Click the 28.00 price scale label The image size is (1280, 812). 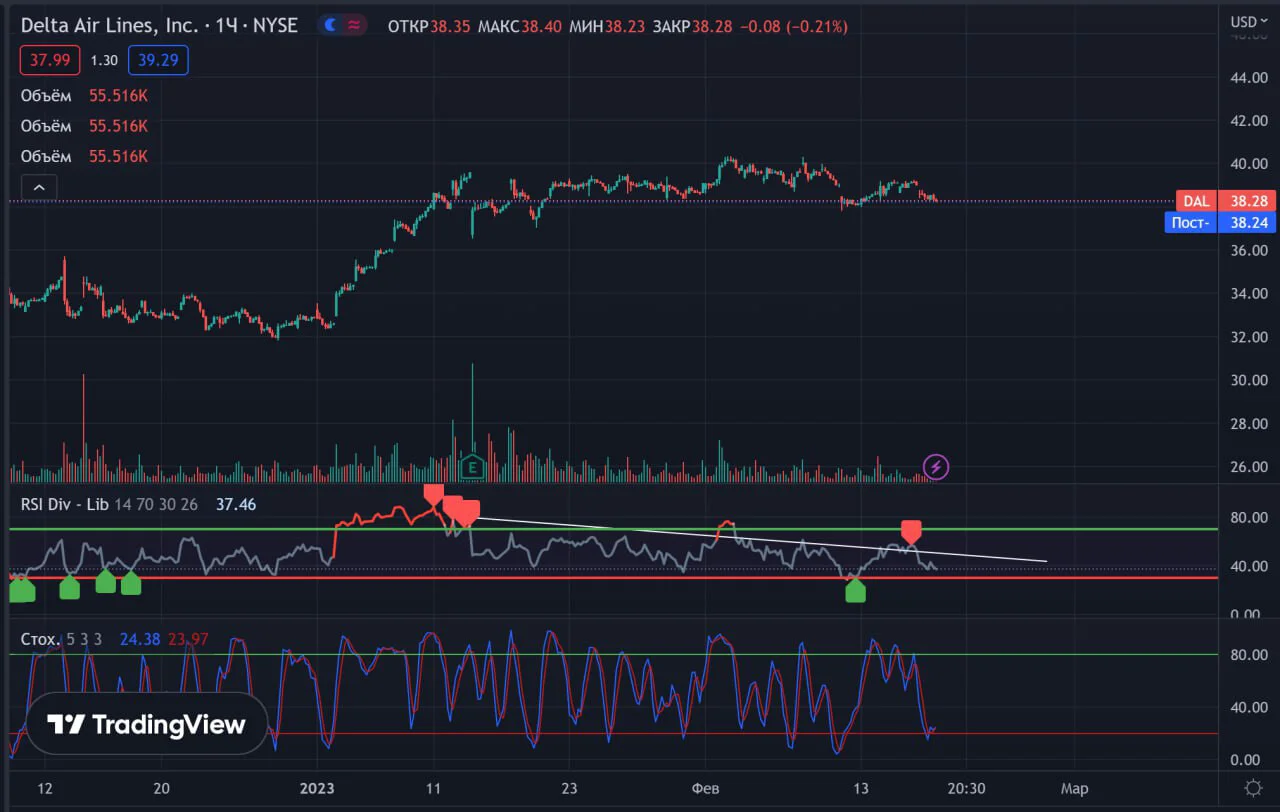1248,424
